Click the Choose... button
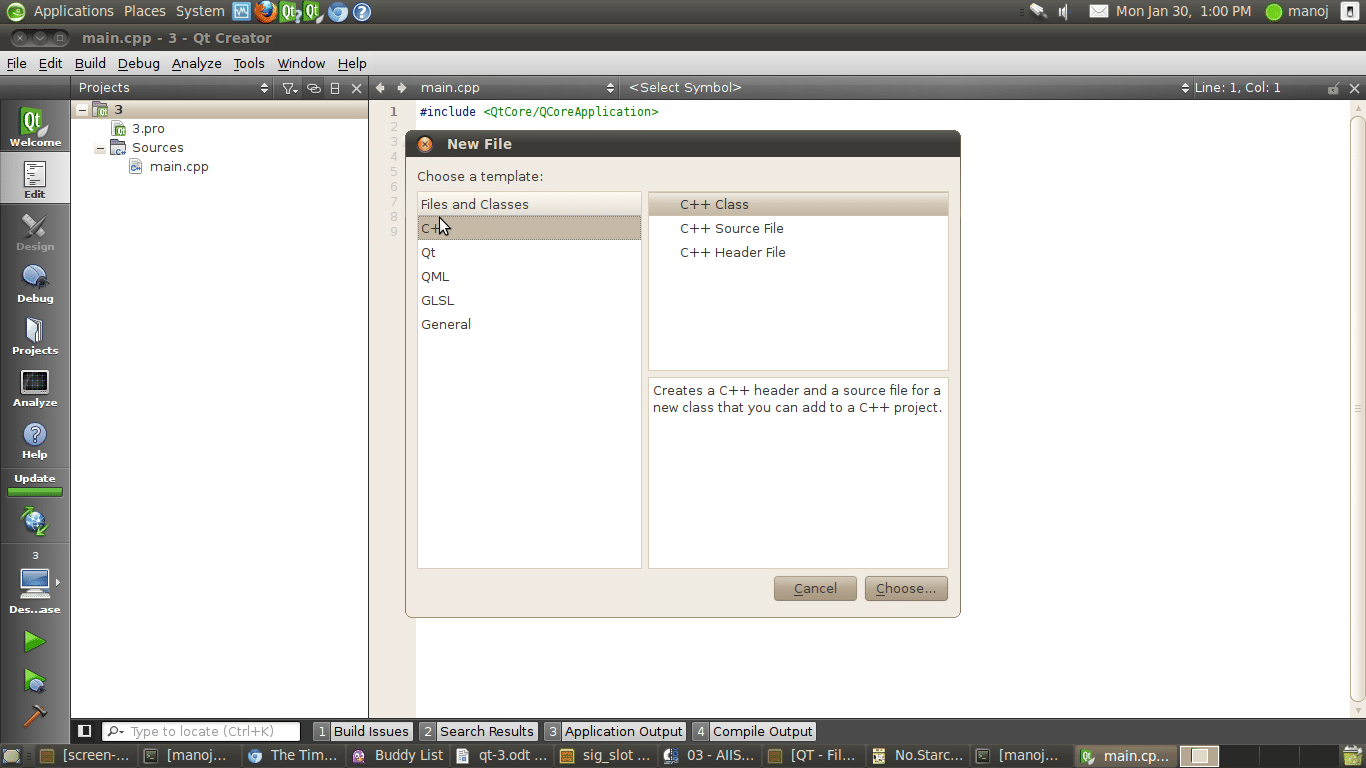 pyautogui.click(x=906, y=589)
